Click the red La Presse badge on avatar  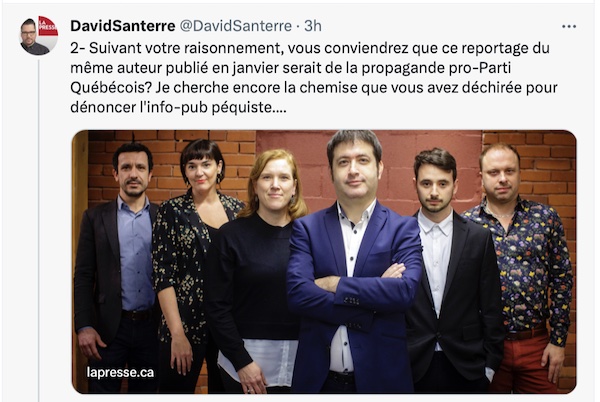point(48,25)
